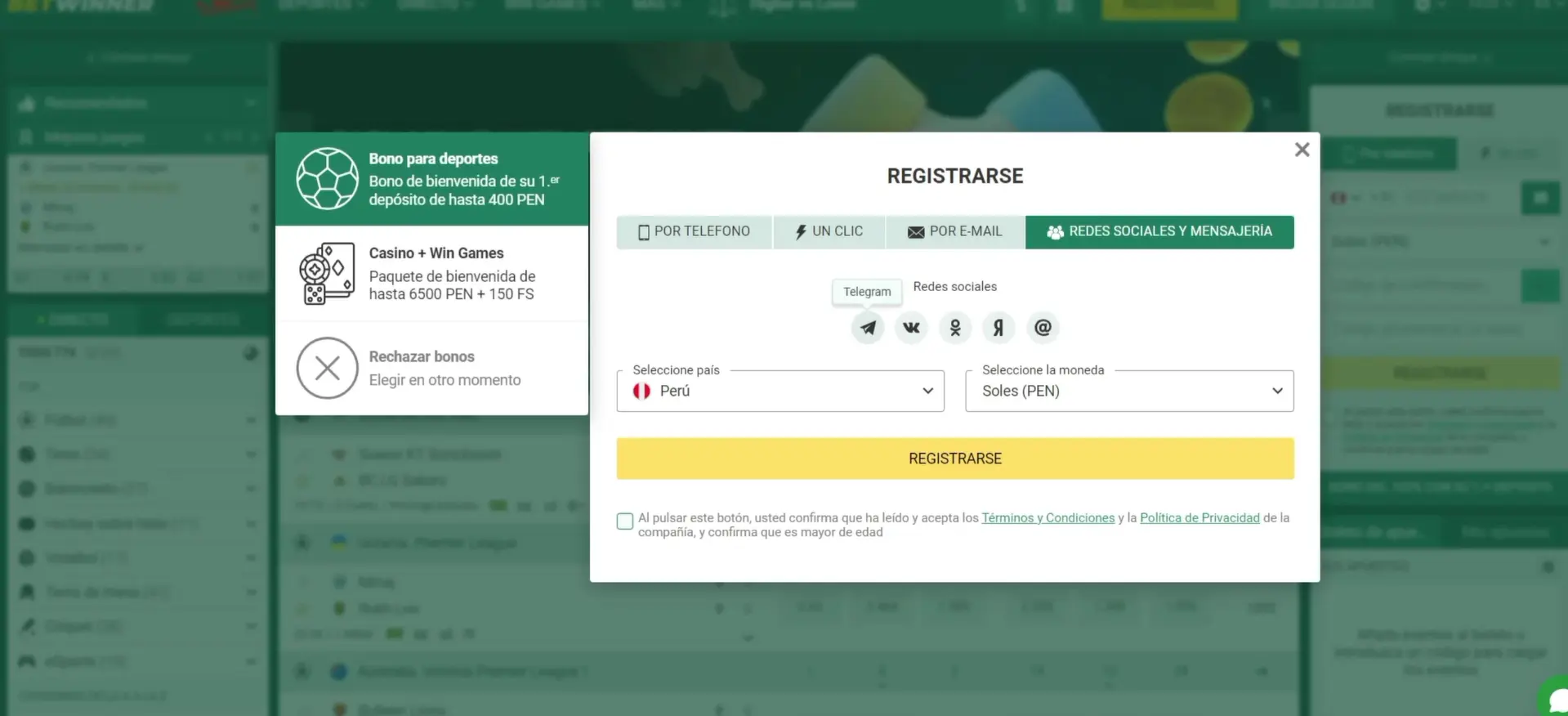Choose the Mail.ru @ icon

click(x=1043, y=328)
